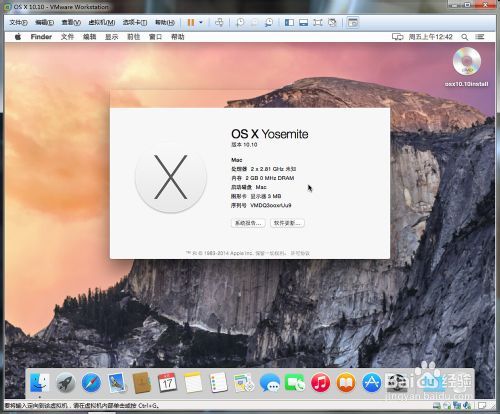
Task: Send Ctrl+Alt+Del to the virtual machine
Action: click(x=219, y=22)
